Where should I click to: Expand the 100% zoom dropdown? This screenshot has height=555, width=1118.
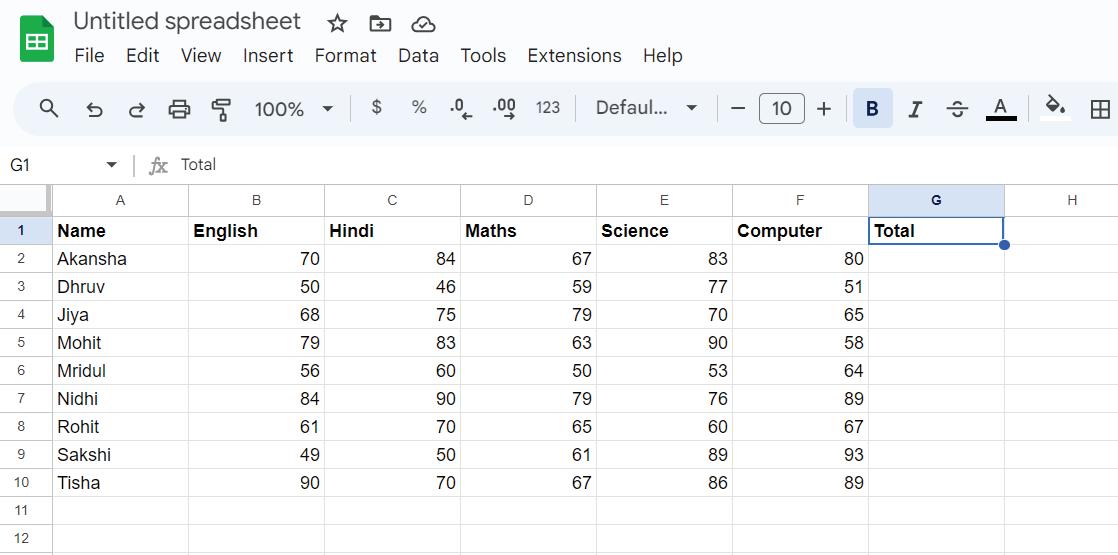point(327,108)
